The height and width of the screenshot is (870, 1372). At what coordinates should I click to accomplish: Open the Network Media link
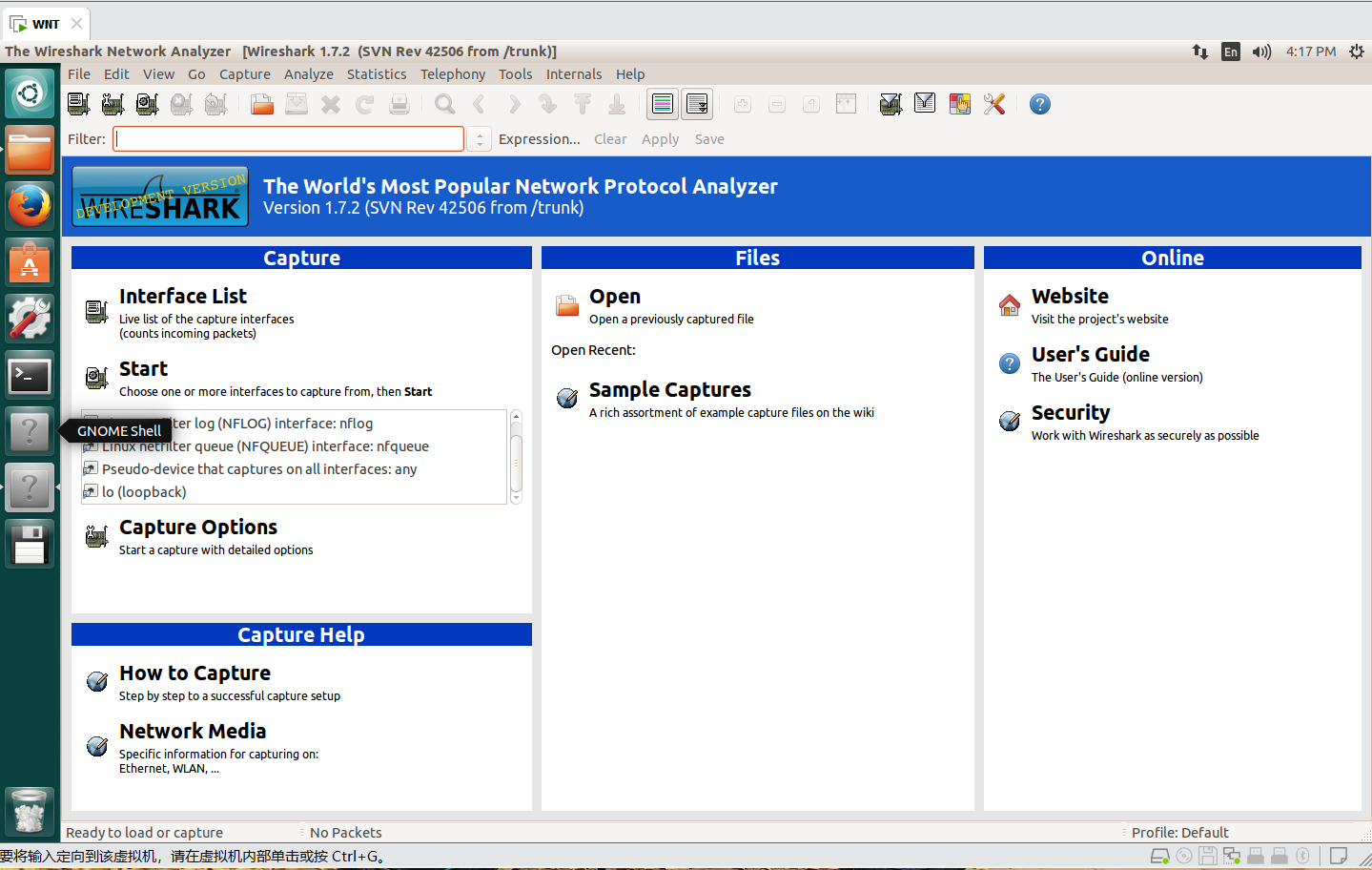[x=193, y=732]
